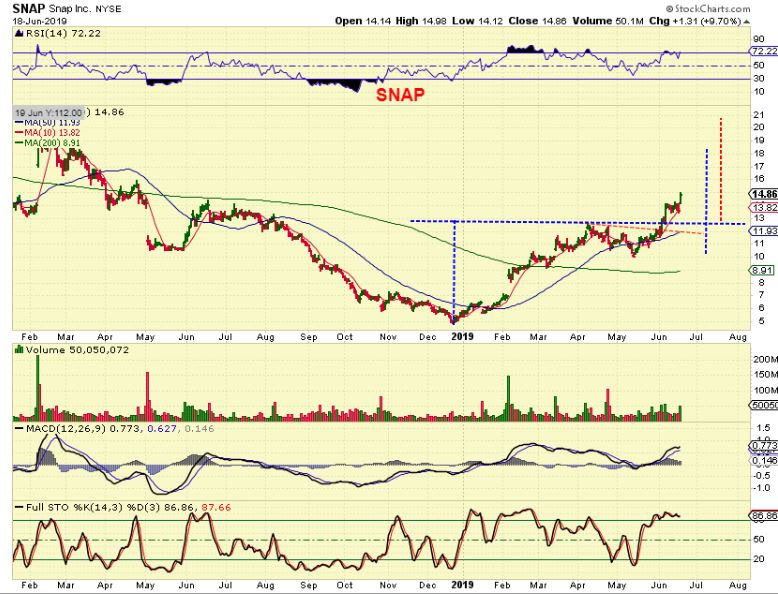The width and height of the screenshot is (778, 594).
Task: Click the 8.91 price axis tag
Action: pyautogui.click(x=762, y=270)
